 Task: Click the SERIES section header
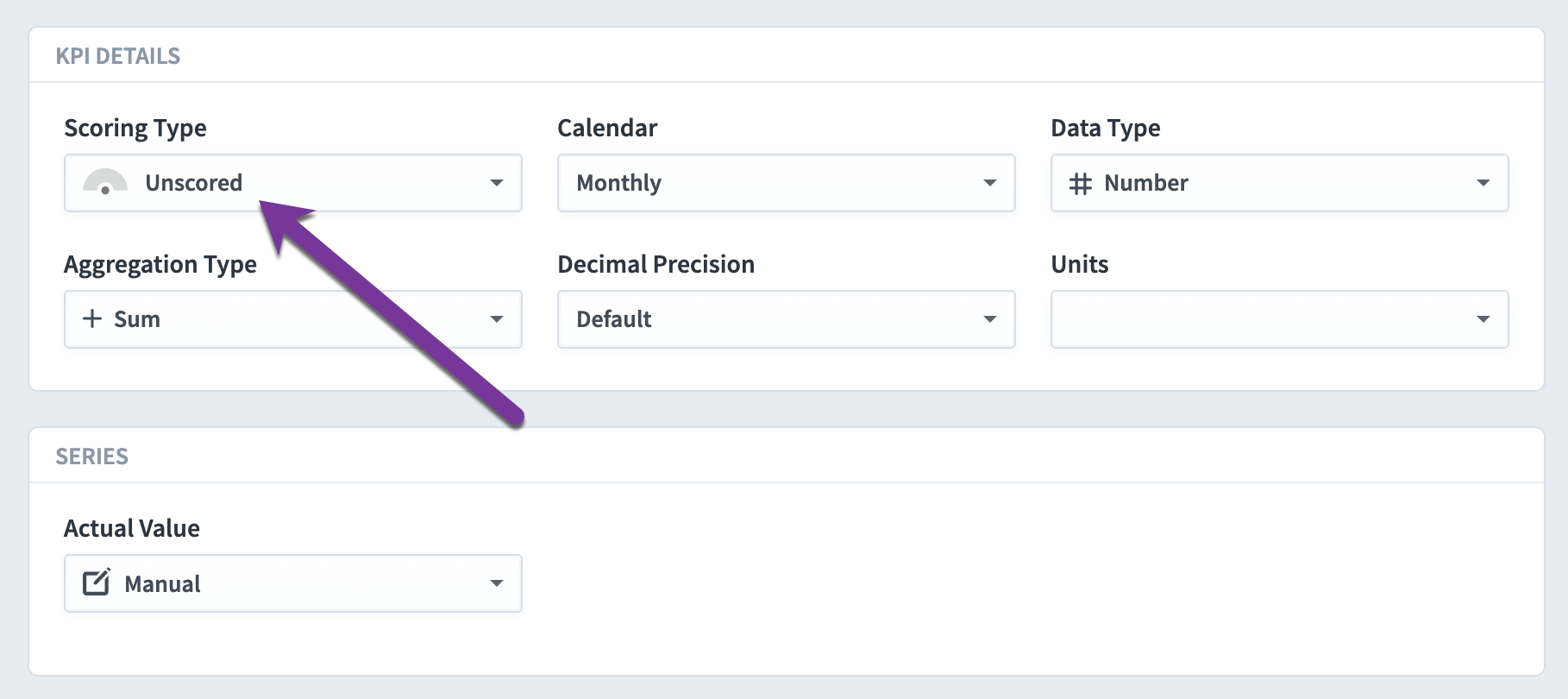click(92, 457)
